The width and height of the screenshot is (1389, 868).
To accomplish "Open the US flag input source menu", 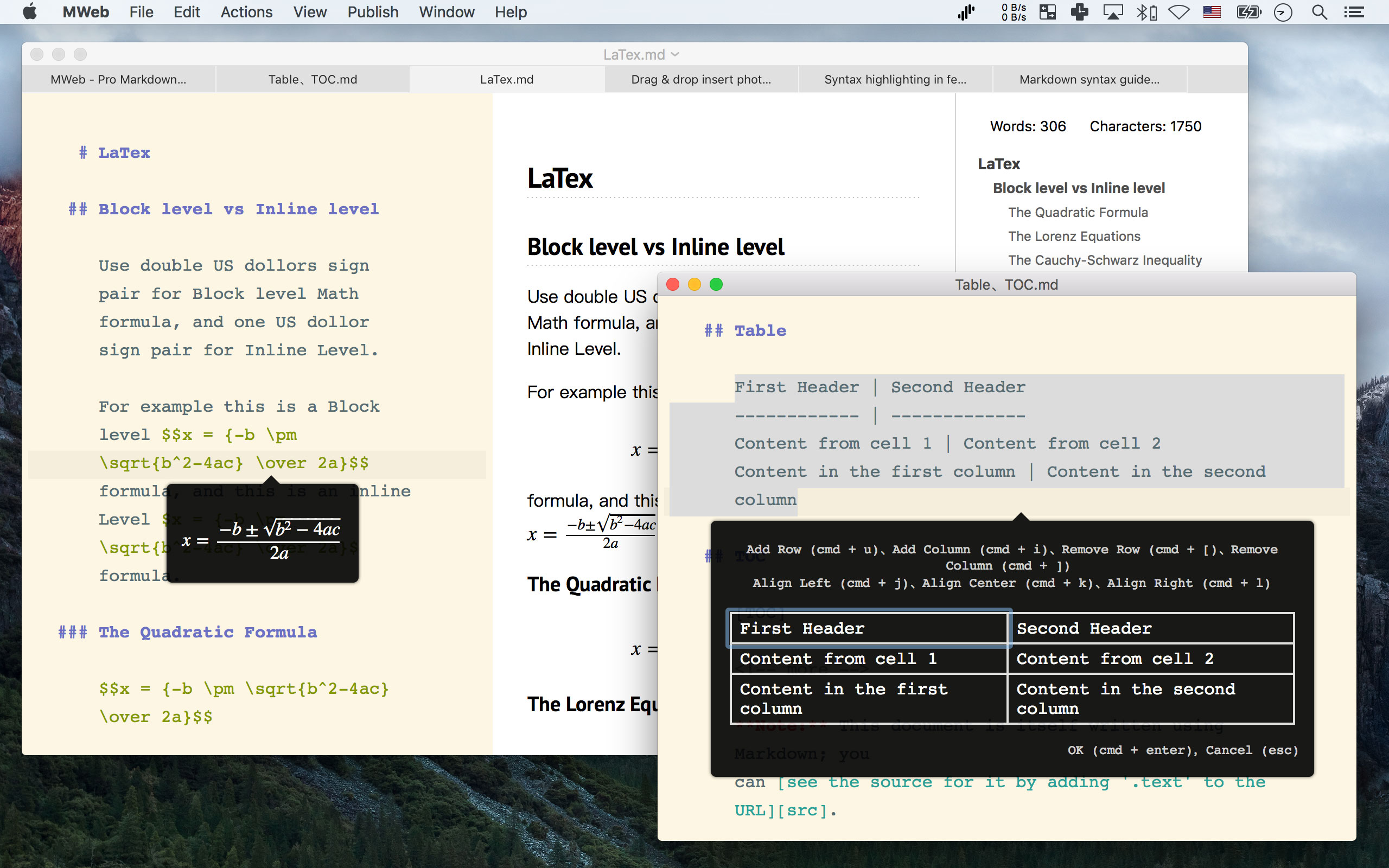I will tap(1212, 12).
